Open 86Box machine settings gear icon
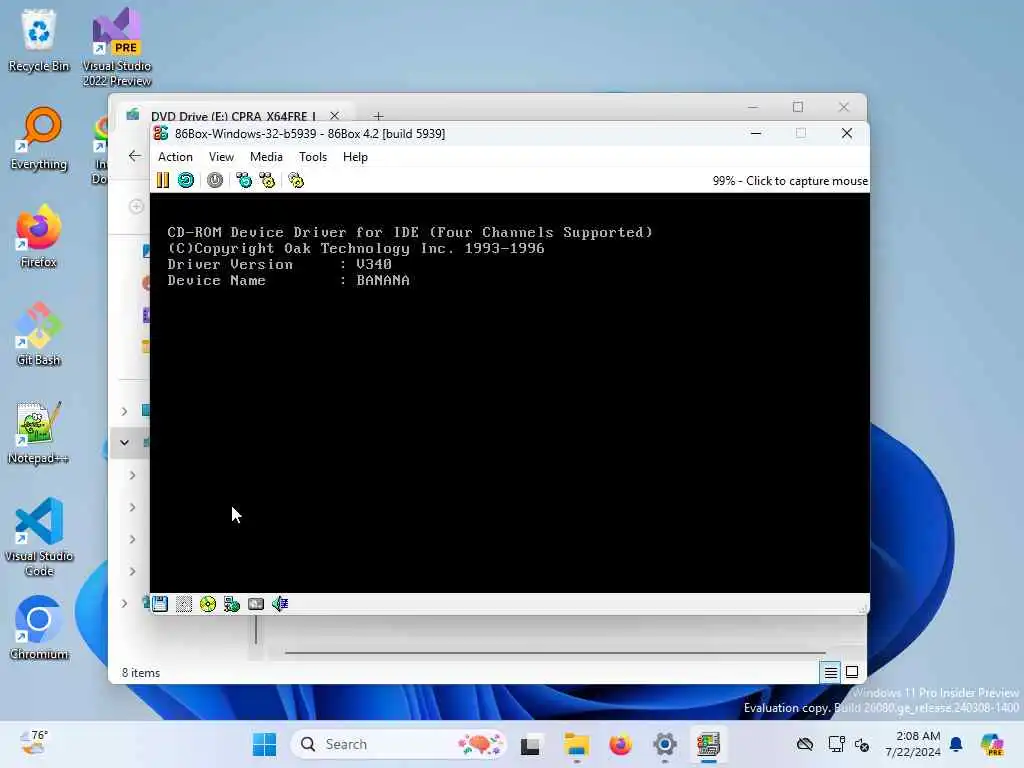1024x768 pixels. click(x=296, y=180)
